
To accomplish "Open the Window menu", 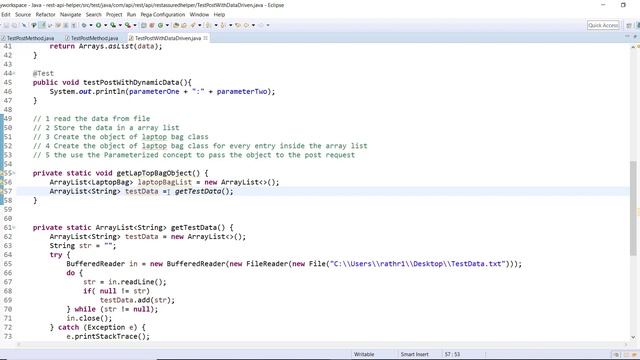I will pyautogui.click(x=199, y=14).
